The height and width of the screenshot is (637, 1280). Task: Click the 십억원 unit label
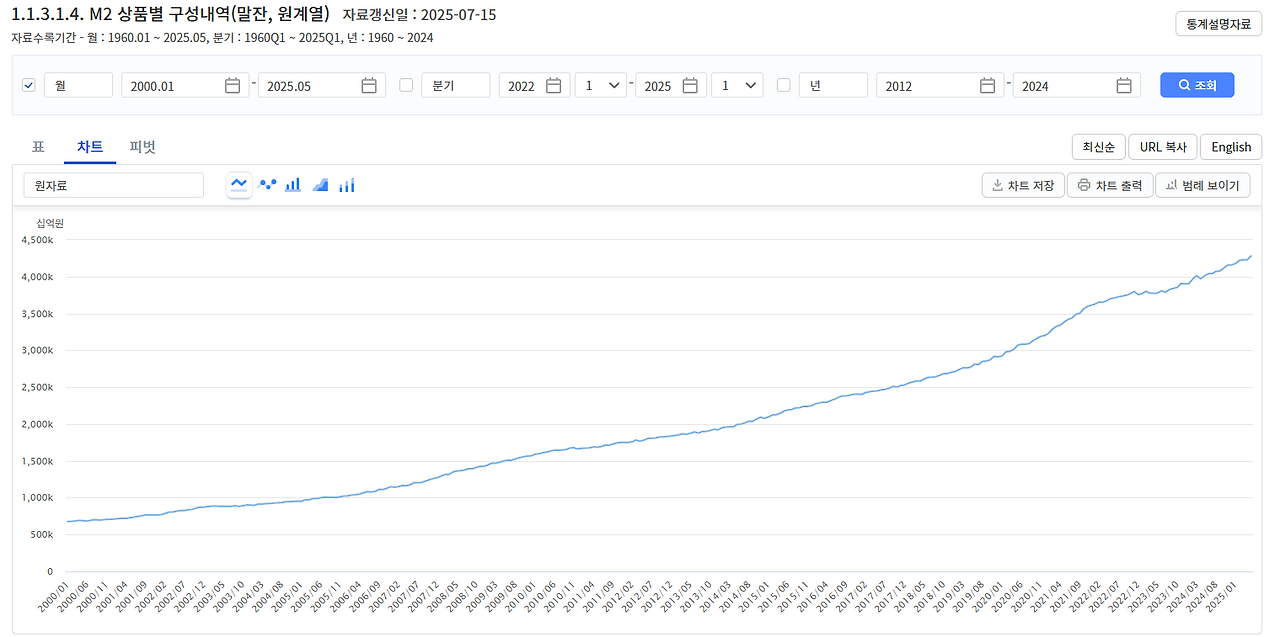tap(50, 223)
